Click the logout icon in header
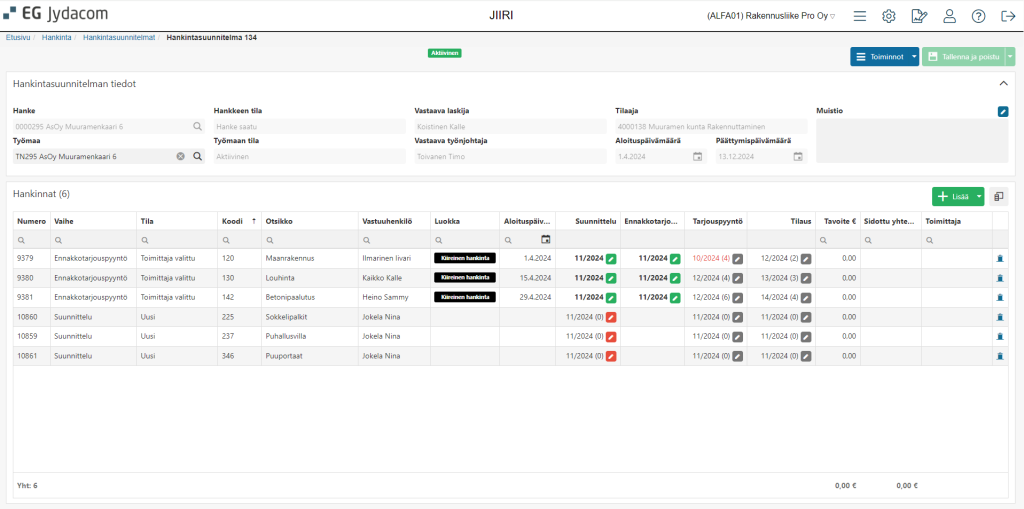This screenshot has height=509, width=1024. (1008, 16)
